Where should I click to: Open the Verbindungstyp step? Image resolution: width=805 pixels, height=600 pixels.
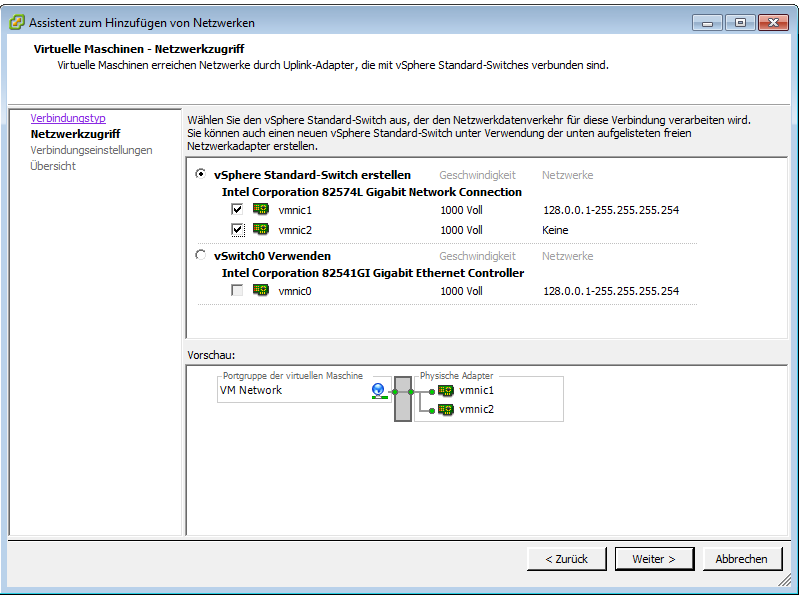(x=67, y=118)
